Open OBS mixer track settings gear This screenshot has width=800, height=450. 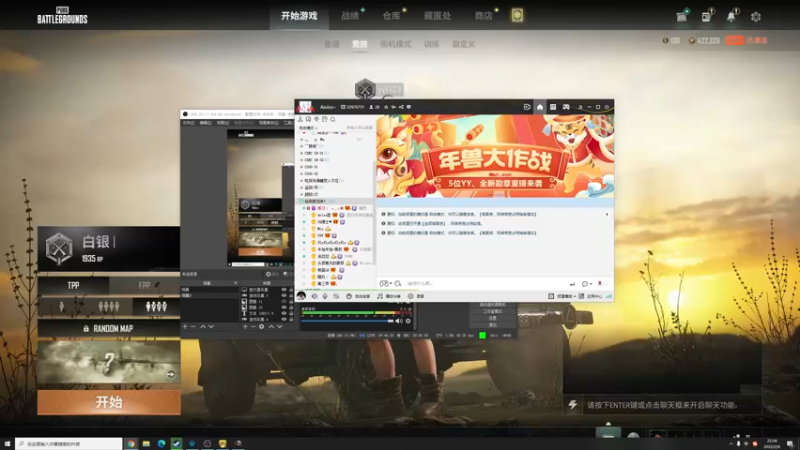pos(408,321)
